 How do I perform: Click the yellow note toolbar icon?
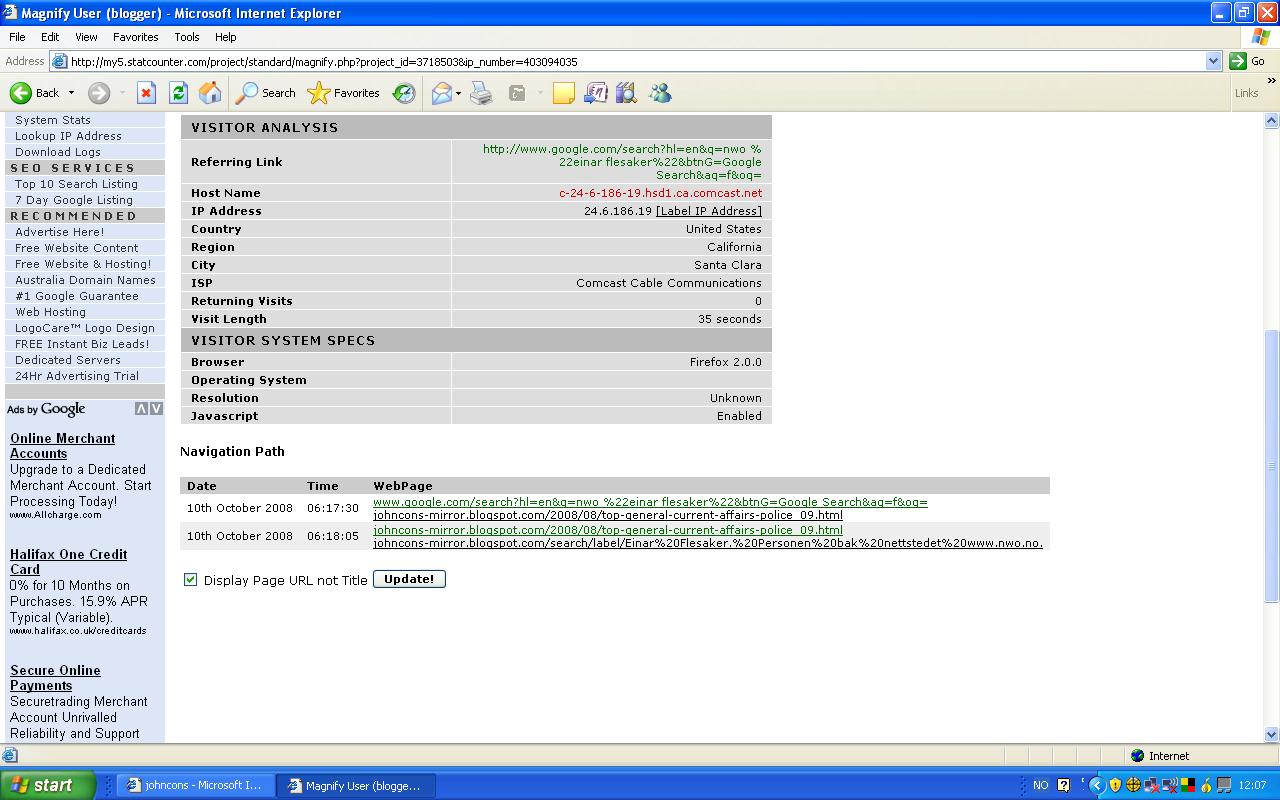click(x=564, y=93)
